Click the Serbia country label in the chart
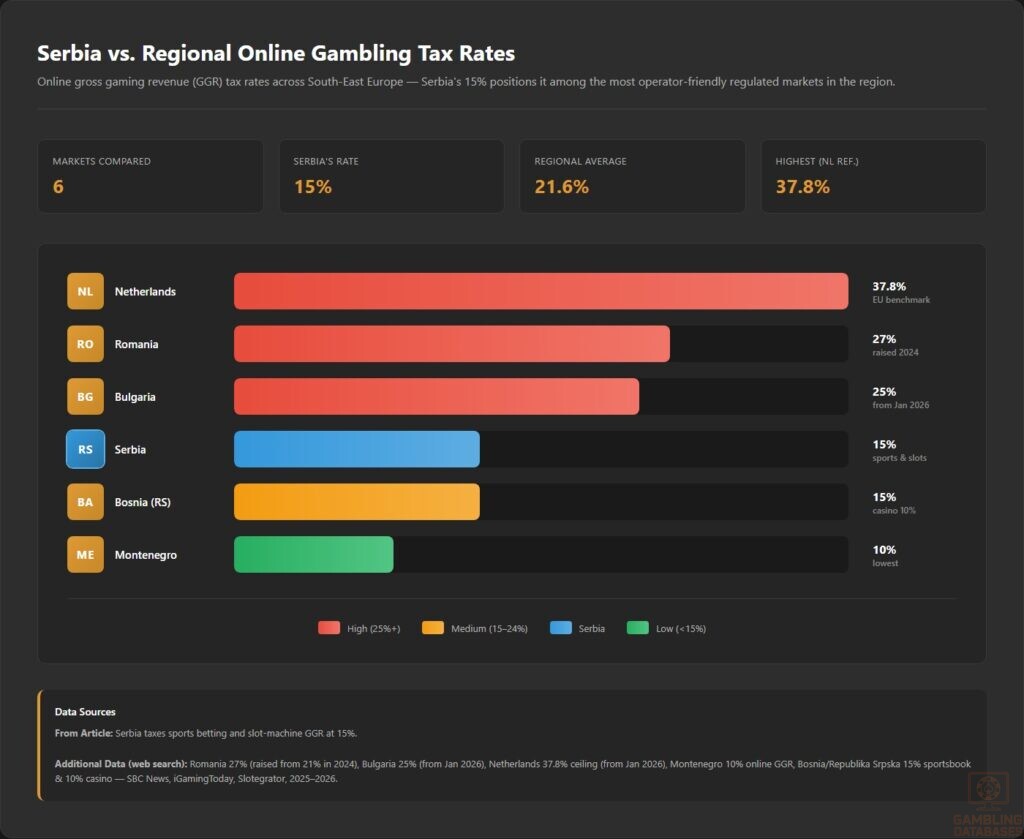This screenshot has height=839, width=1024. (x=130, y=449)
